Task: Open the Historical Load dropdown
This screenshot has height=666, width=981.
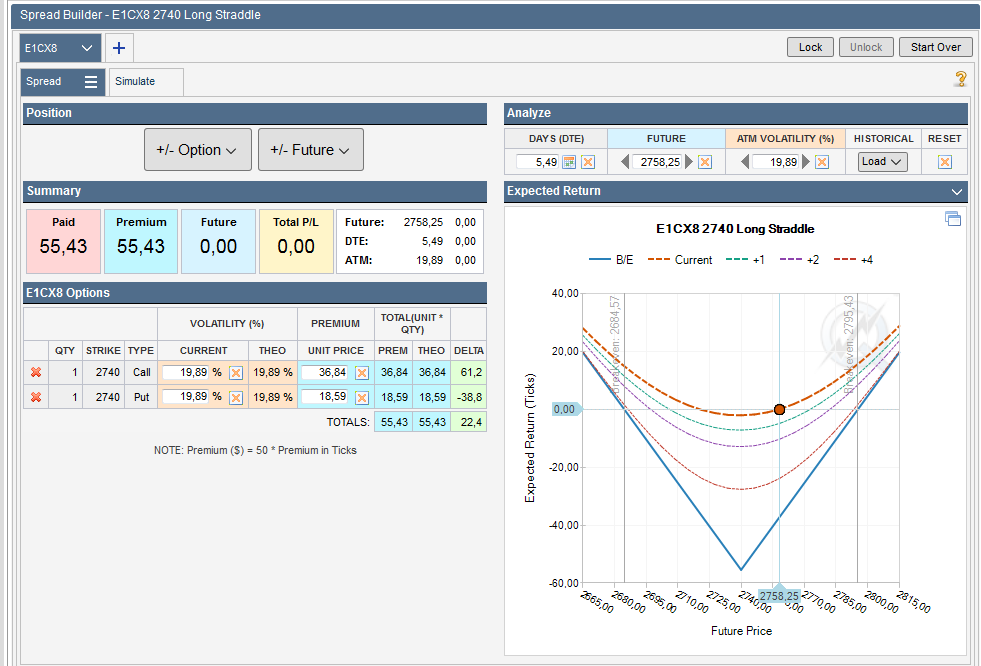Action: [882, 162]
